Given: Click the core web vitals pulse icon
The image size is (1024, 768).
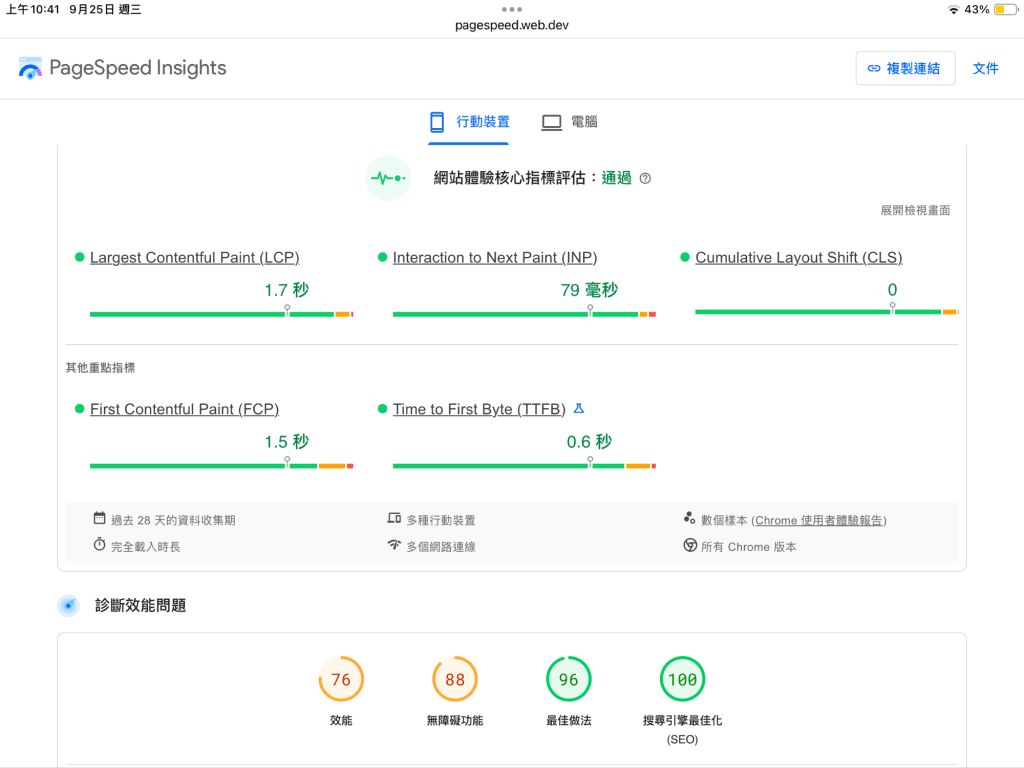Looking at the screenshot, I should click(388, 178).
